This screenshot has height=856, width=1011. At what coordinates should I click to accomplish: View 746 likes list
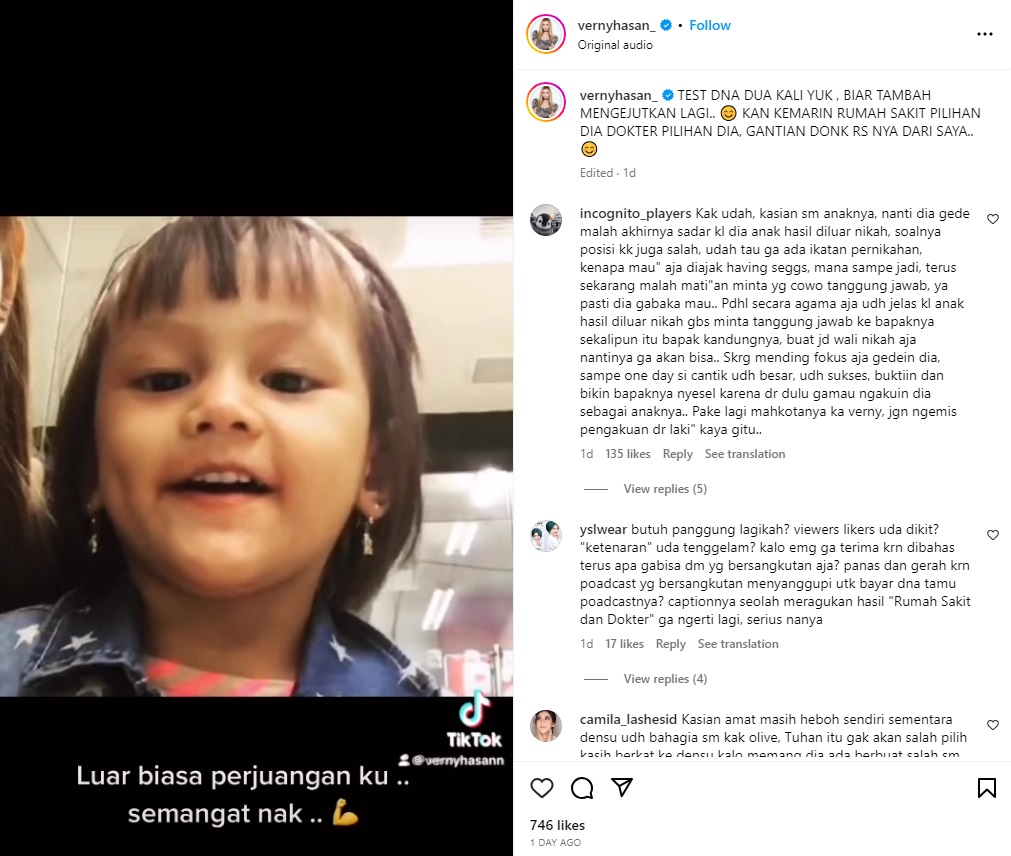click(x=557, y=825)
